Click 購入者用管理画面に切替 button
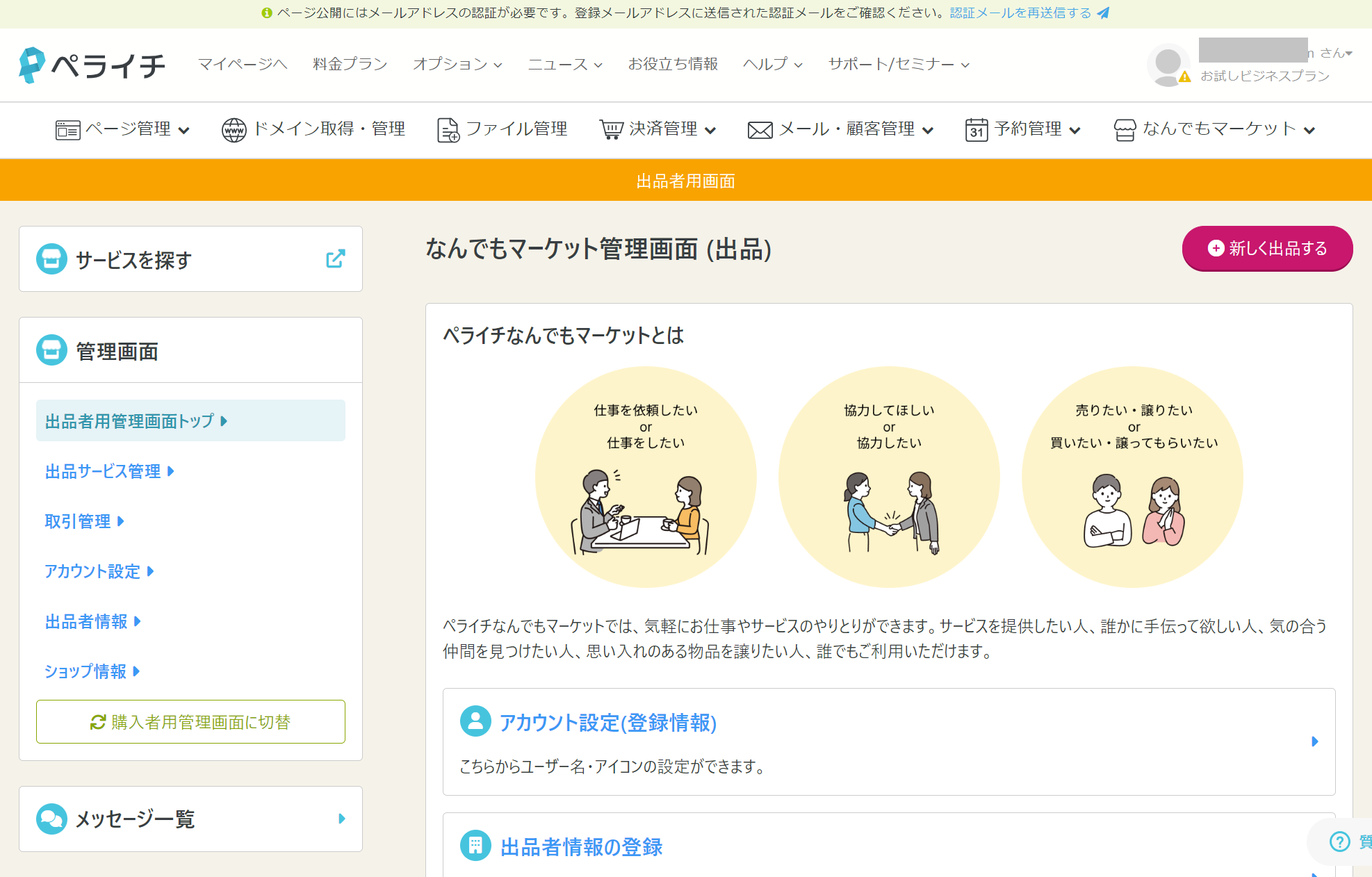The image size is (1372, 877). [x=190, y=722]
